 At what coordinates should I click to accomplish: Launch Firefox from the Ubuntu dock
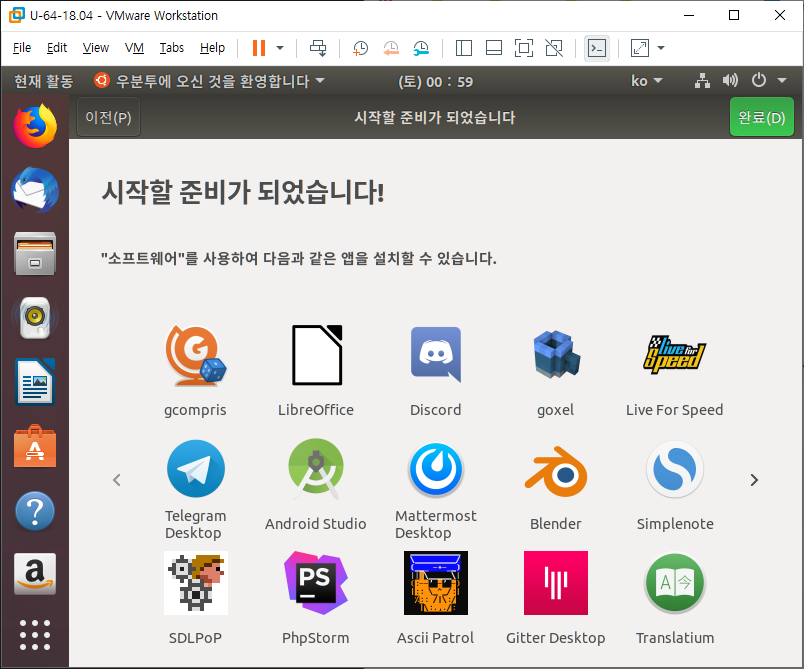[x=35, y=126]
